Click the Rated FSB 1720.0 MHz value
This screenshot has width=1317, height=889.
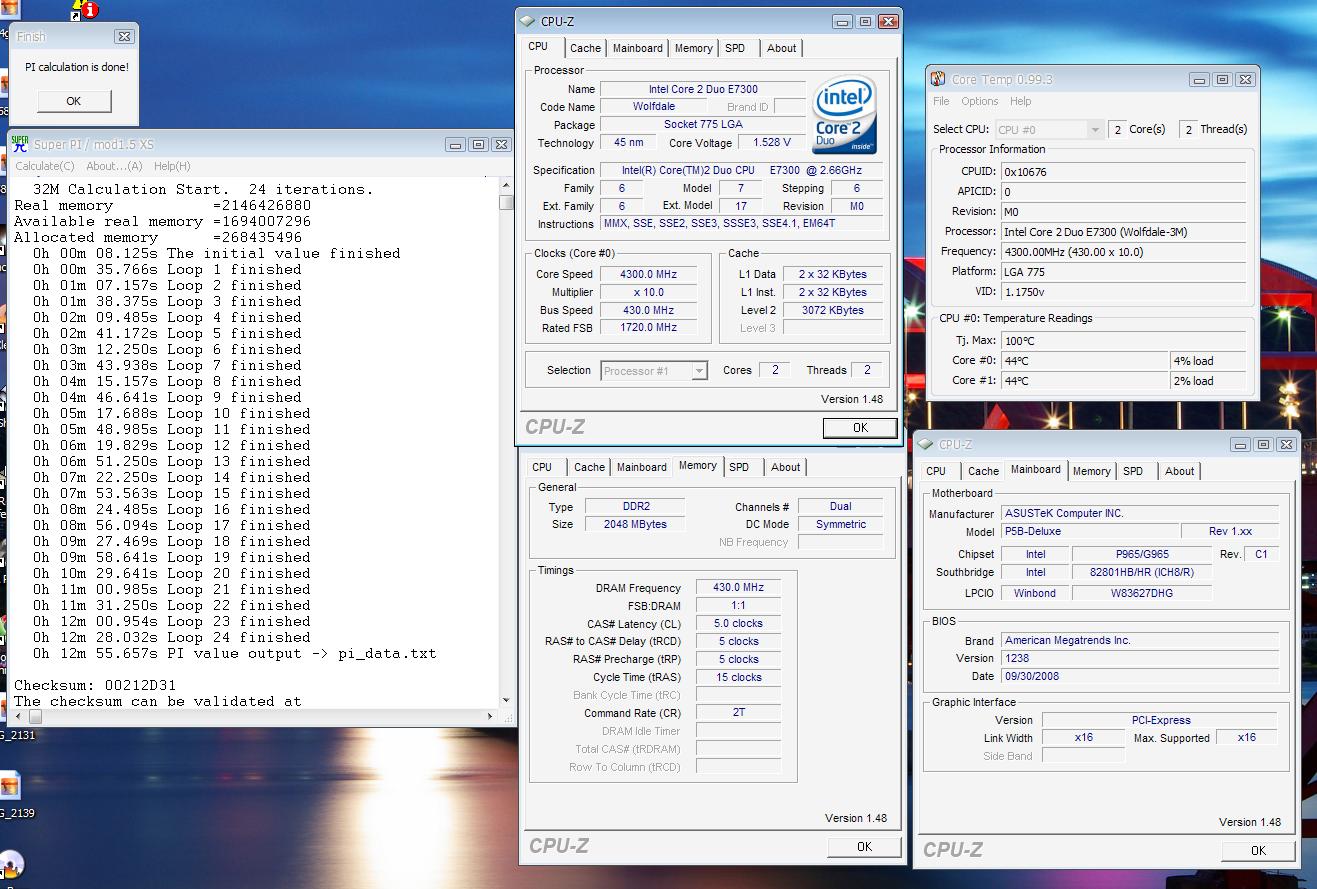[x=648, y=328]
